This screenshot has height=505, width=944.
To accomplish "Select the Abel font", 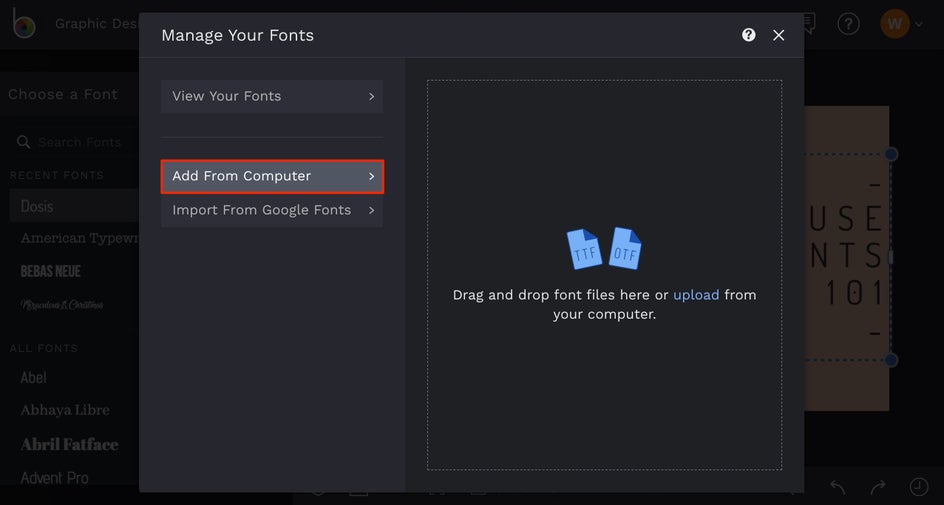I will pyautogui.click(x=34, y=377).
